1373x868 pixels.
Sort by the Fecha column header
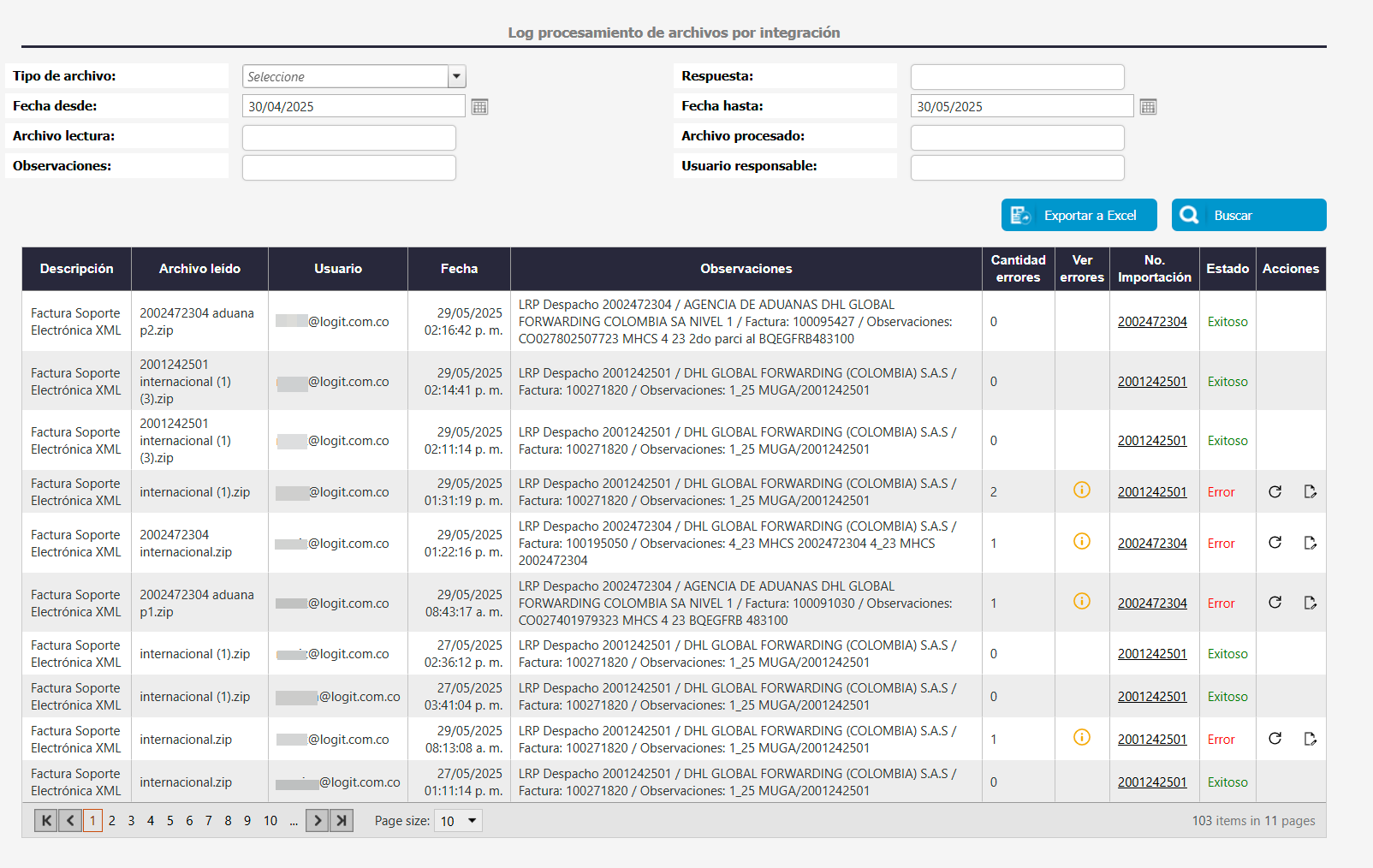(x=459, y=269)
